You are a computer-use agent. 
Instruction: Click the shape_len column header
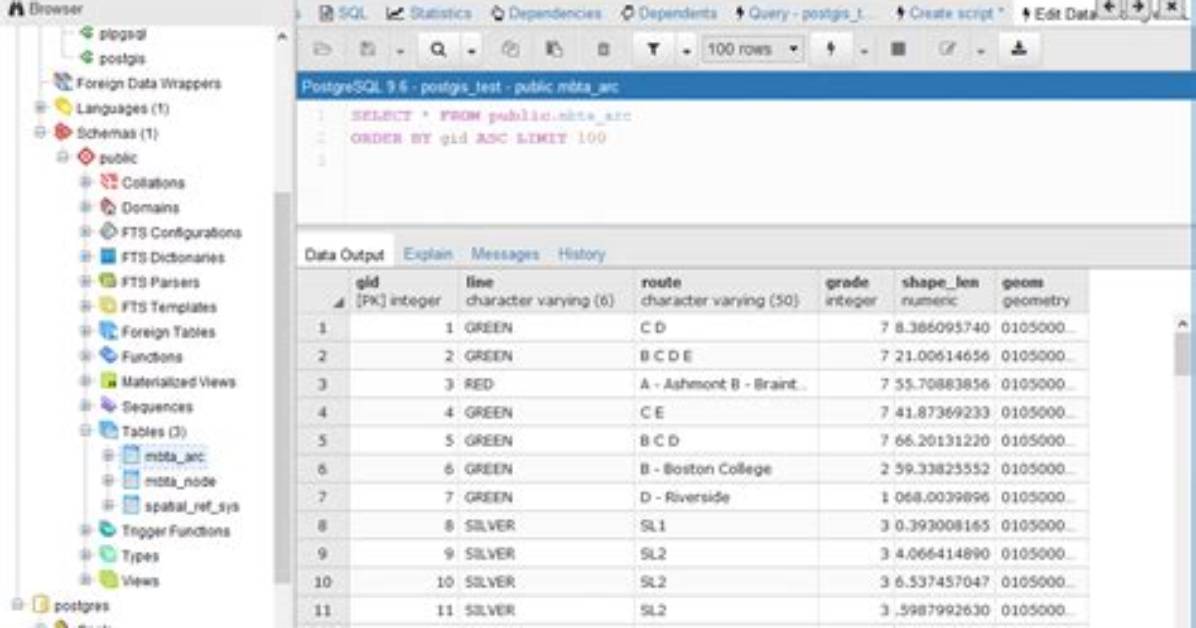(x=944, y=291)
